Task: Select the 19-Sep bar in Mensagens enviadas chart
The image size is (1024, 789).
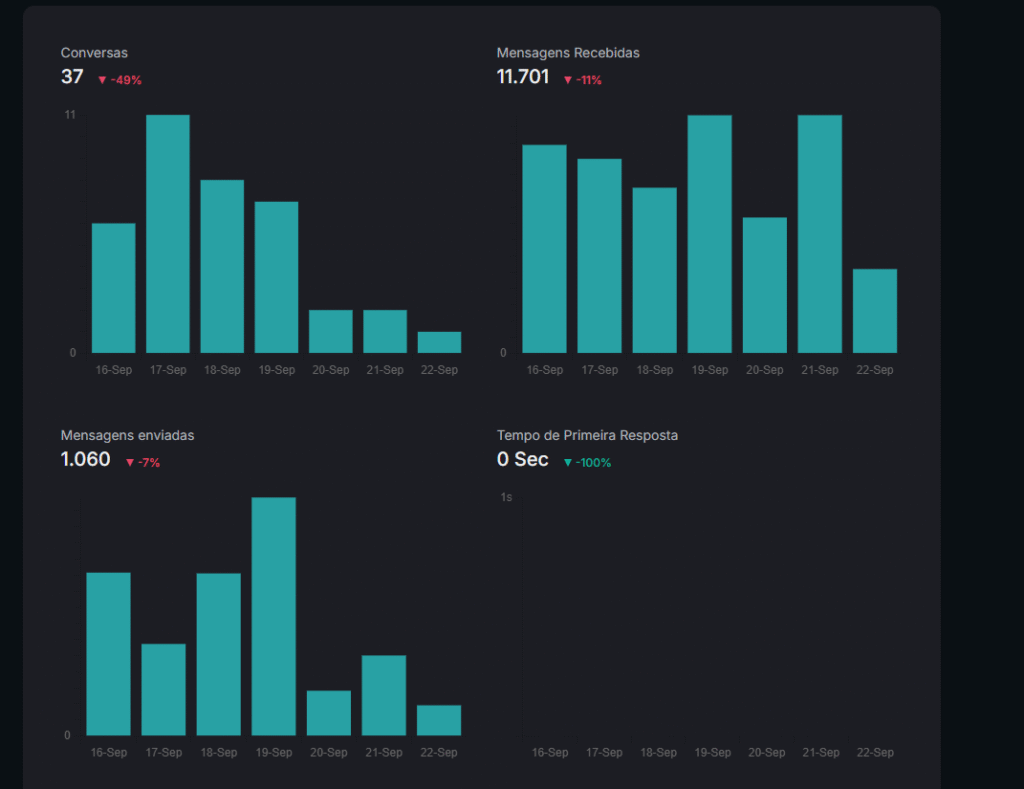Action: point(273,616)
